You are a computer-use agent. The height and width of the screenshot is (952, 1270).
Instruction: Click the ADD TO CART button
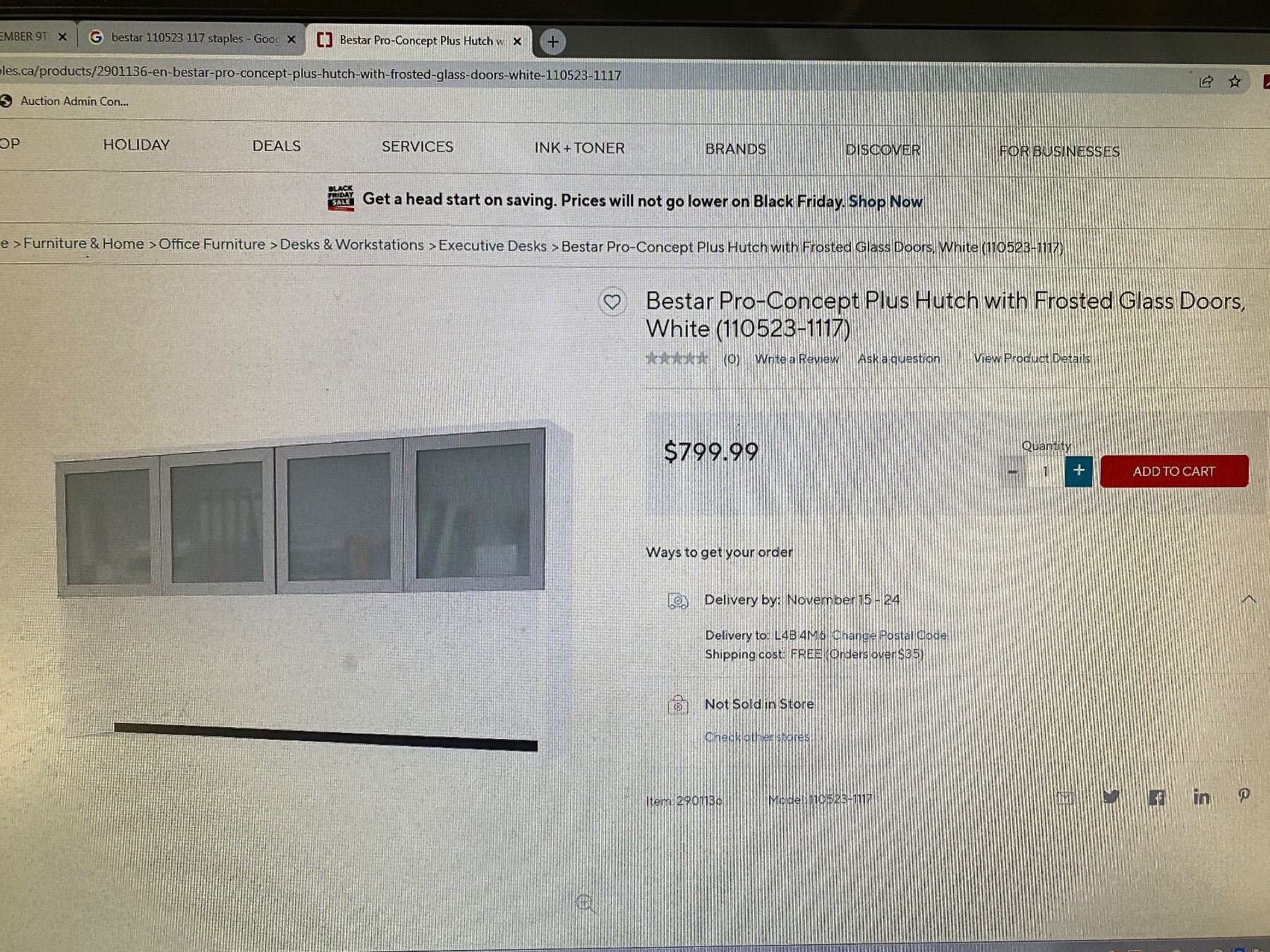[1174, 471]
